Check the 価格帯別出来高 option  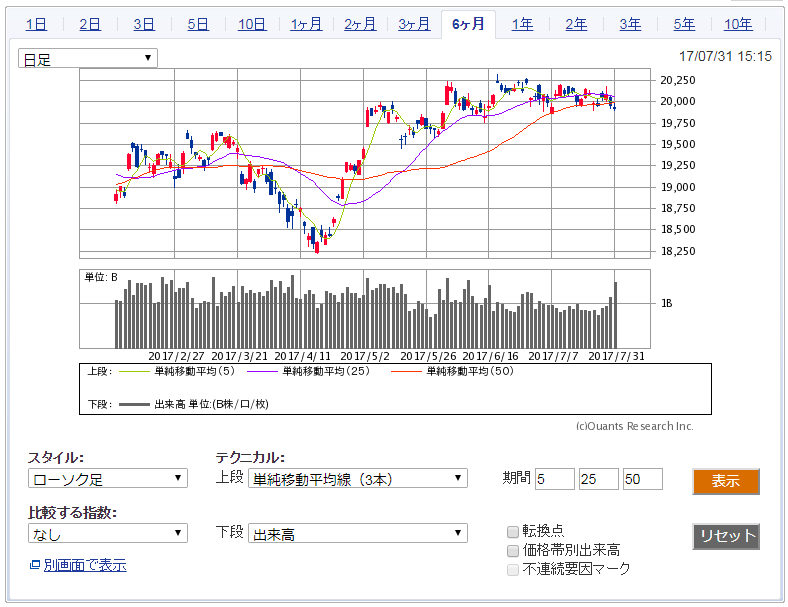(x=513, y=550)
